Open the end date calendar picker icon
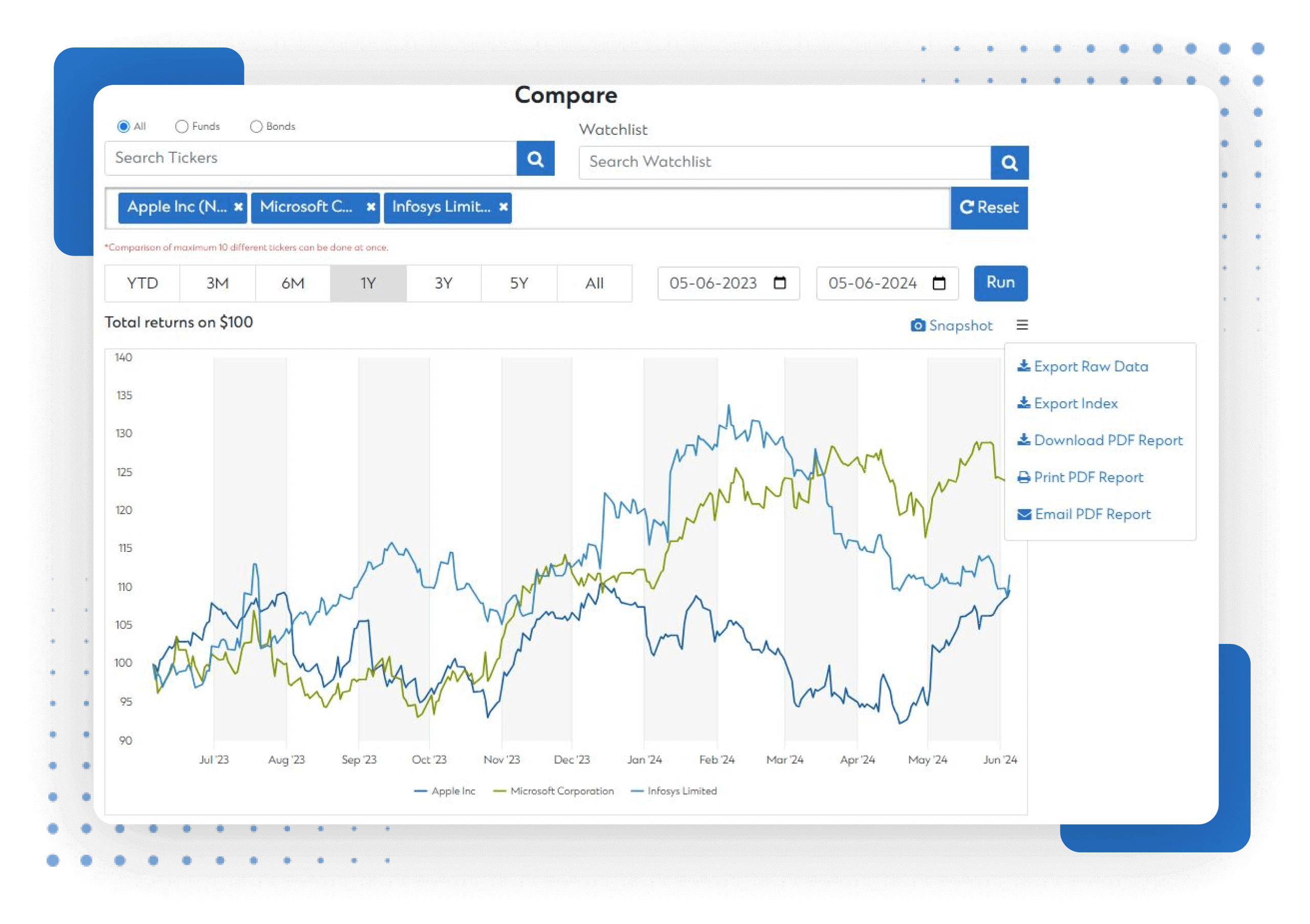This screenshot has height=924, width=1310. click(x=939, y=283)
